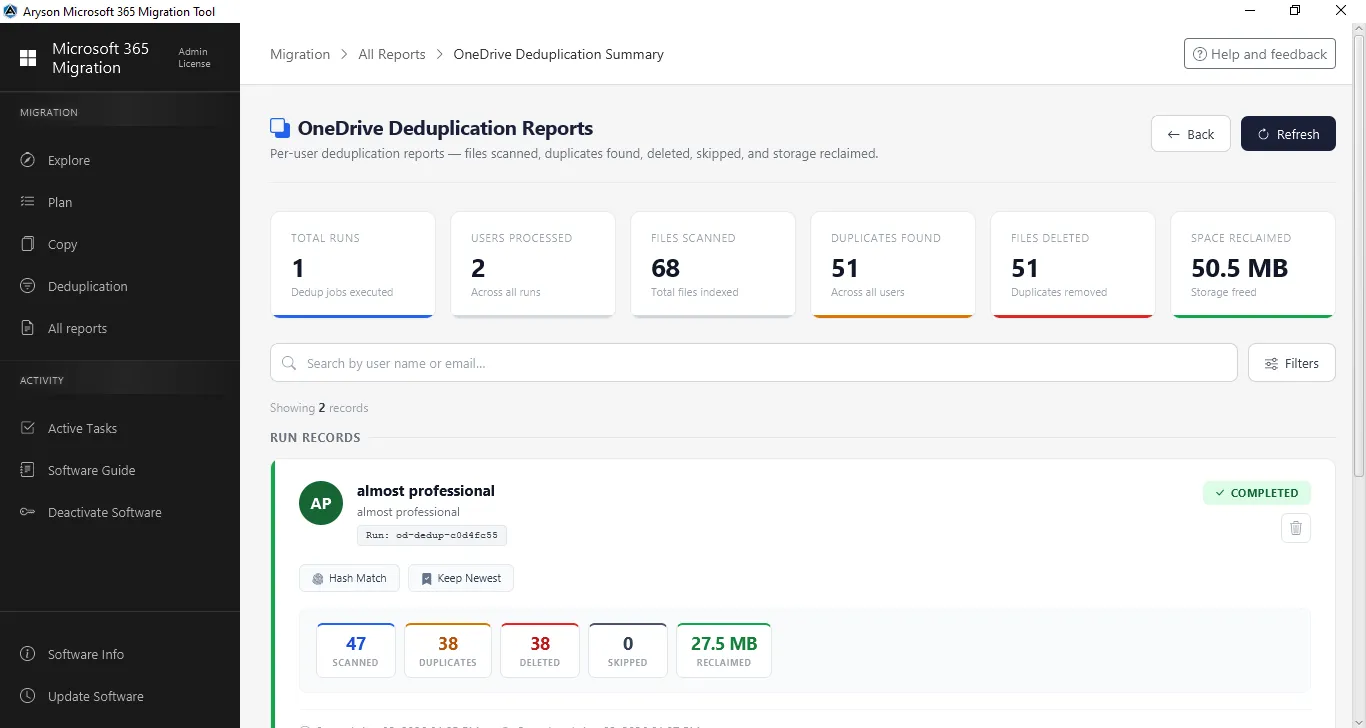Image resolution: width=1366 pixels, height=728 pixels.
Task: Click the almost professional user name heading
Action: pos(426,491)
